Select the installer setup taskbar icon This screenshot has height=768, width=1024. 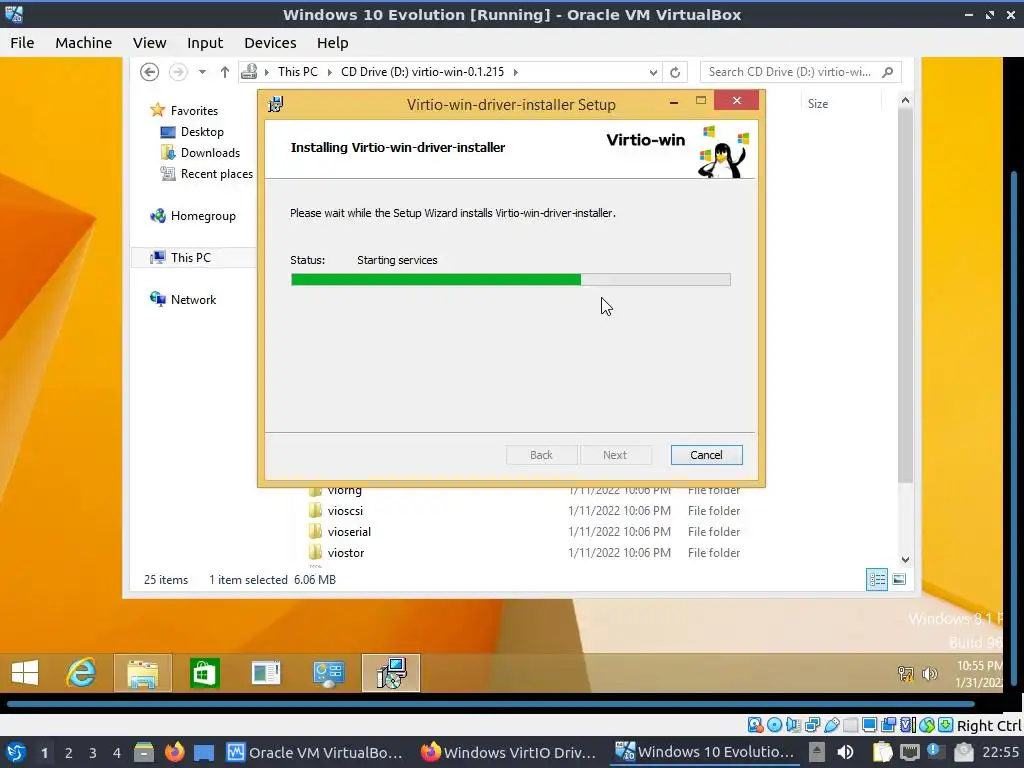[x=391, y=673]
